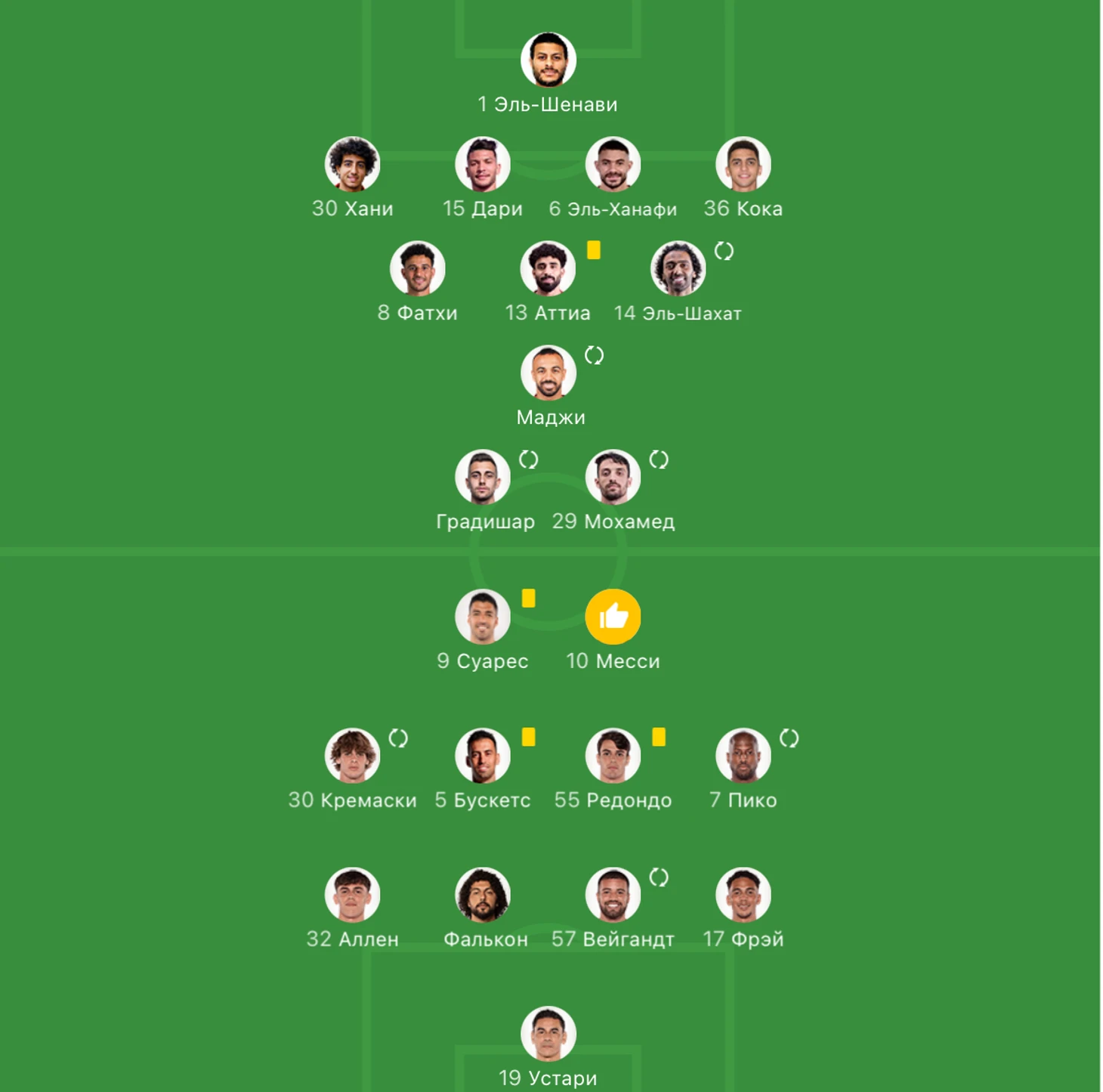Click substitution icon next to Кремаски
Viewport: 1103px width, 1092px height.
pyautogui.click(x=398, y=738)
